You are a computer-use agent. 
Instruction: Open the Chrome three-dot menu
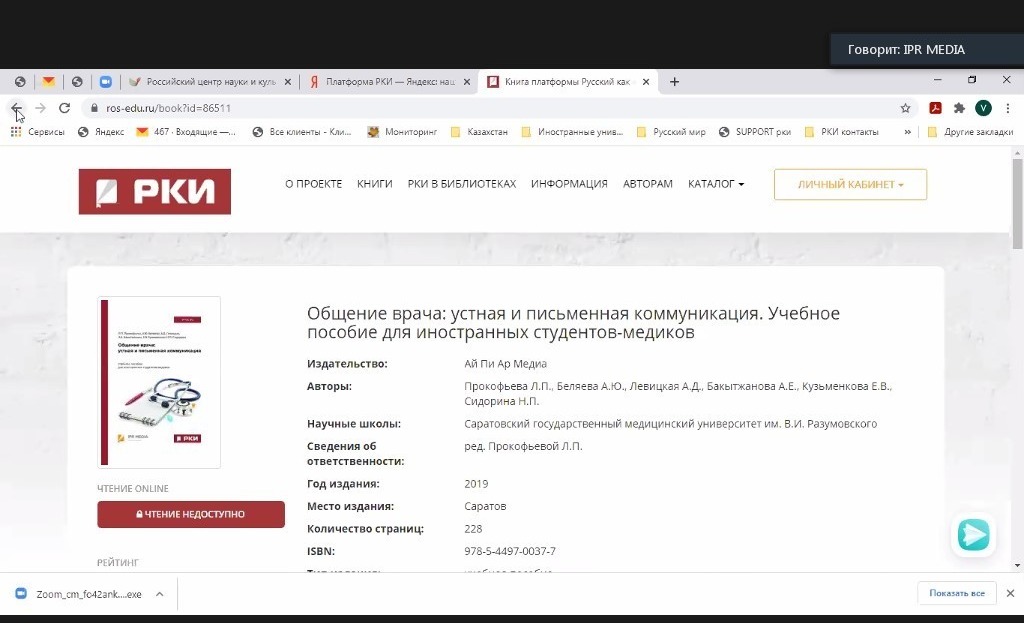pyautogui.click(x=1008, y=108)
